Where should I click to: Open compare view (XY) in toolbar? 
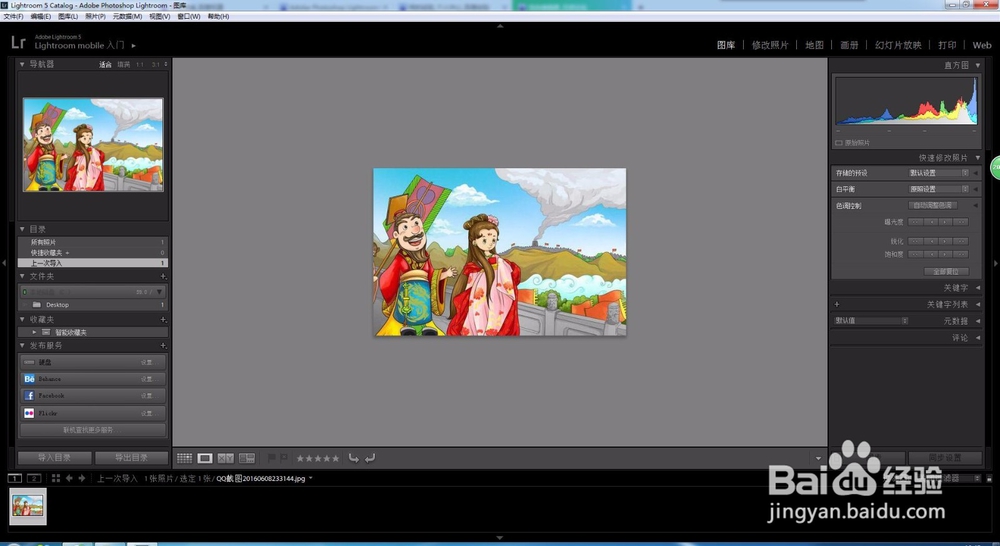[x=226, y=458]
